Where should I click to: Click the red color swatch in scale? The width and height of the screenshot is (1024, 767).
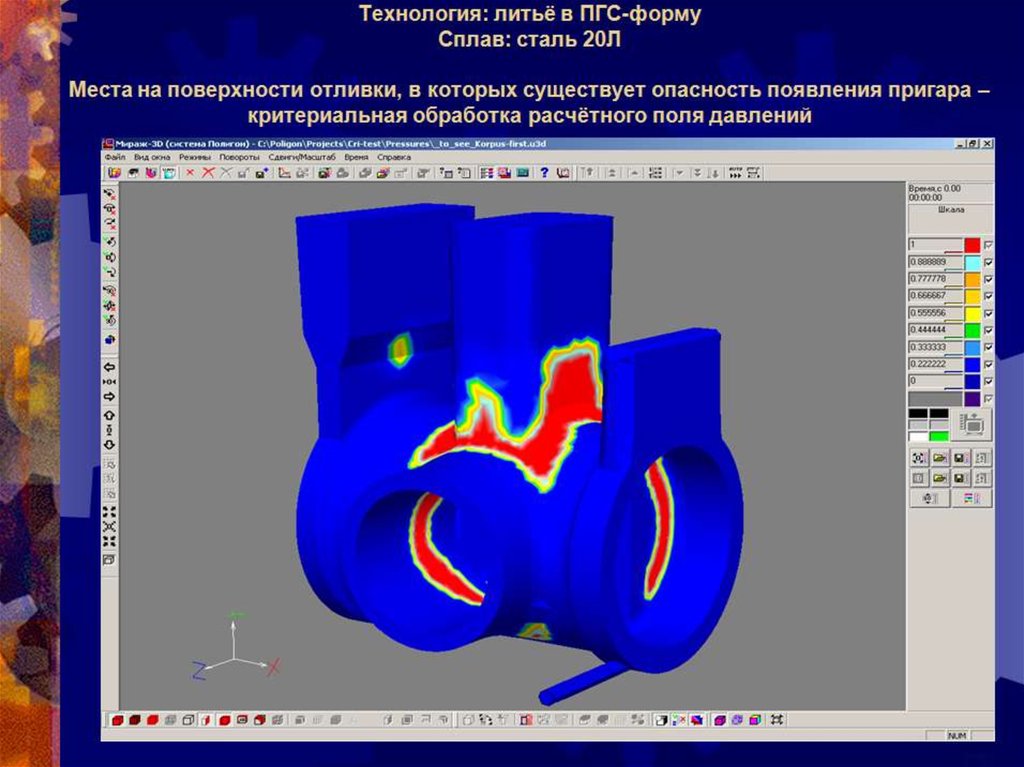972,245
